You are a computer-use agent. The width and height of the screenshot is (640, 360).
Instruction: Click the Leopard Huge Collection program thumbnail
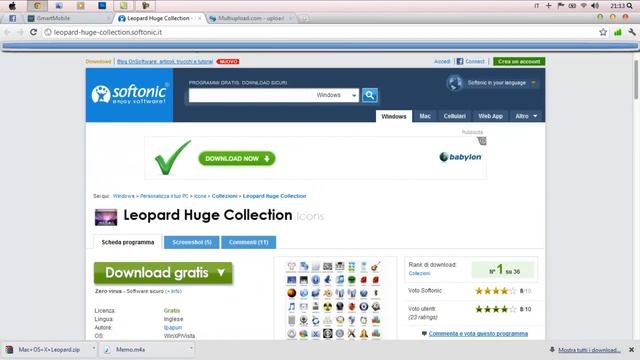(106, 217)
